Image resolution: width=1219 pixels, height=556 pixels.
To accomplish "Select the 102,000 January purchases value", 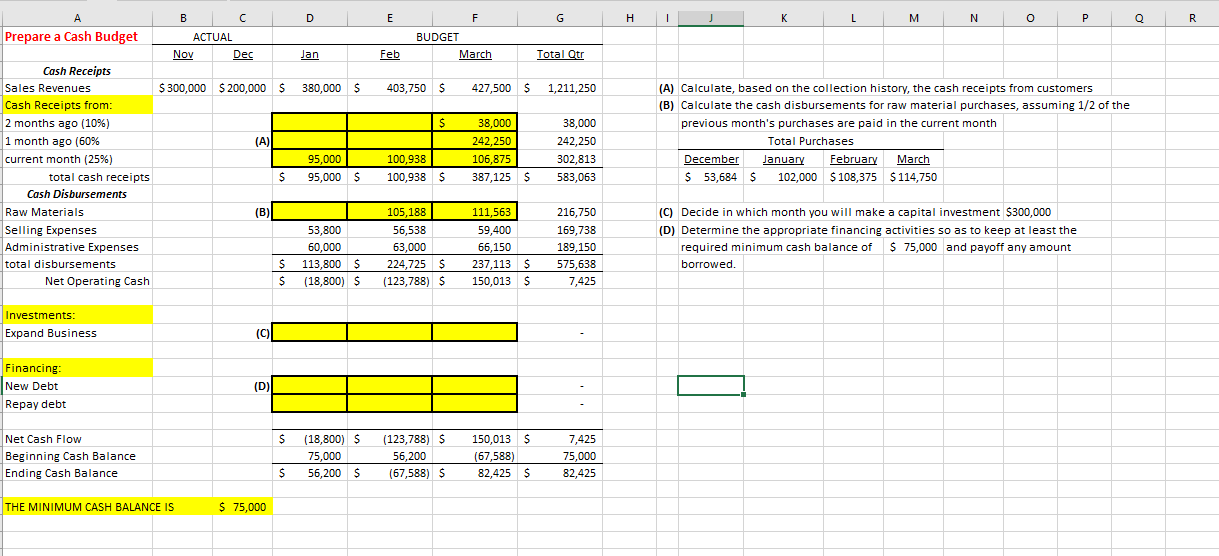I will click(x=785, y=177).
